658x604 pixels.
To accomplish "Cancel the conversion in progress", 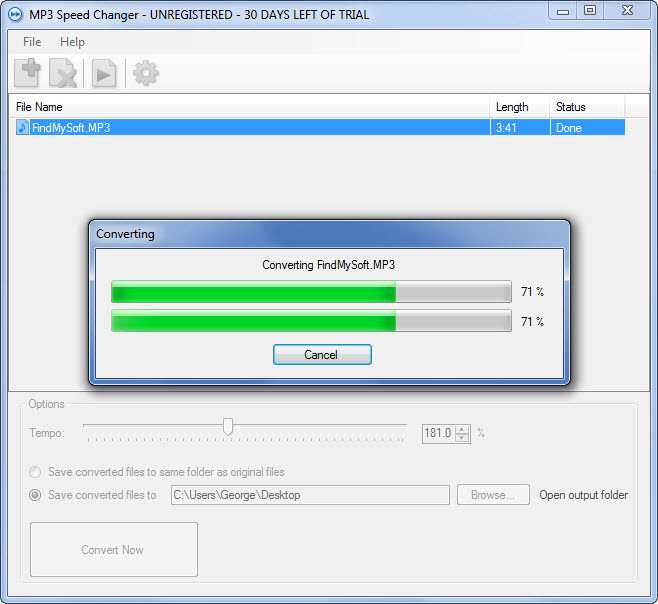I will pos(322,355).
